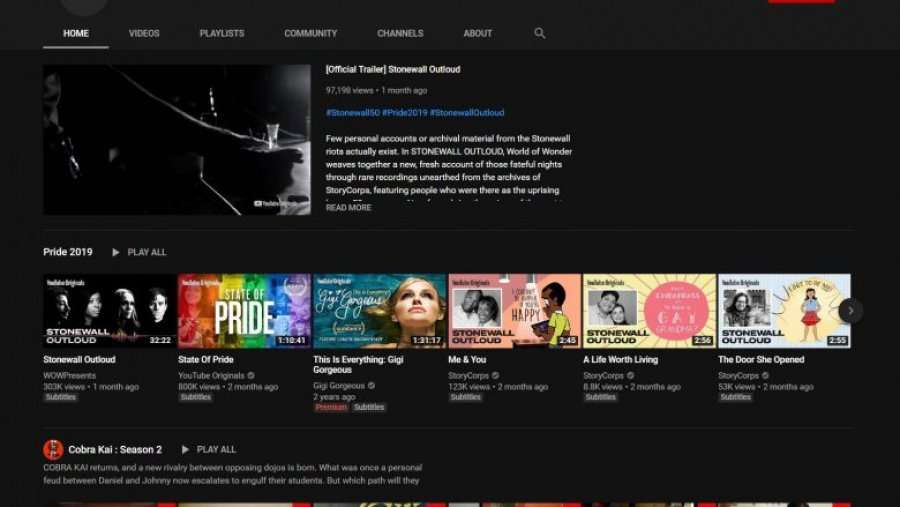The image size is (900, 507).
Task: Click the Cobra Kai season description text
Action: 232,474
